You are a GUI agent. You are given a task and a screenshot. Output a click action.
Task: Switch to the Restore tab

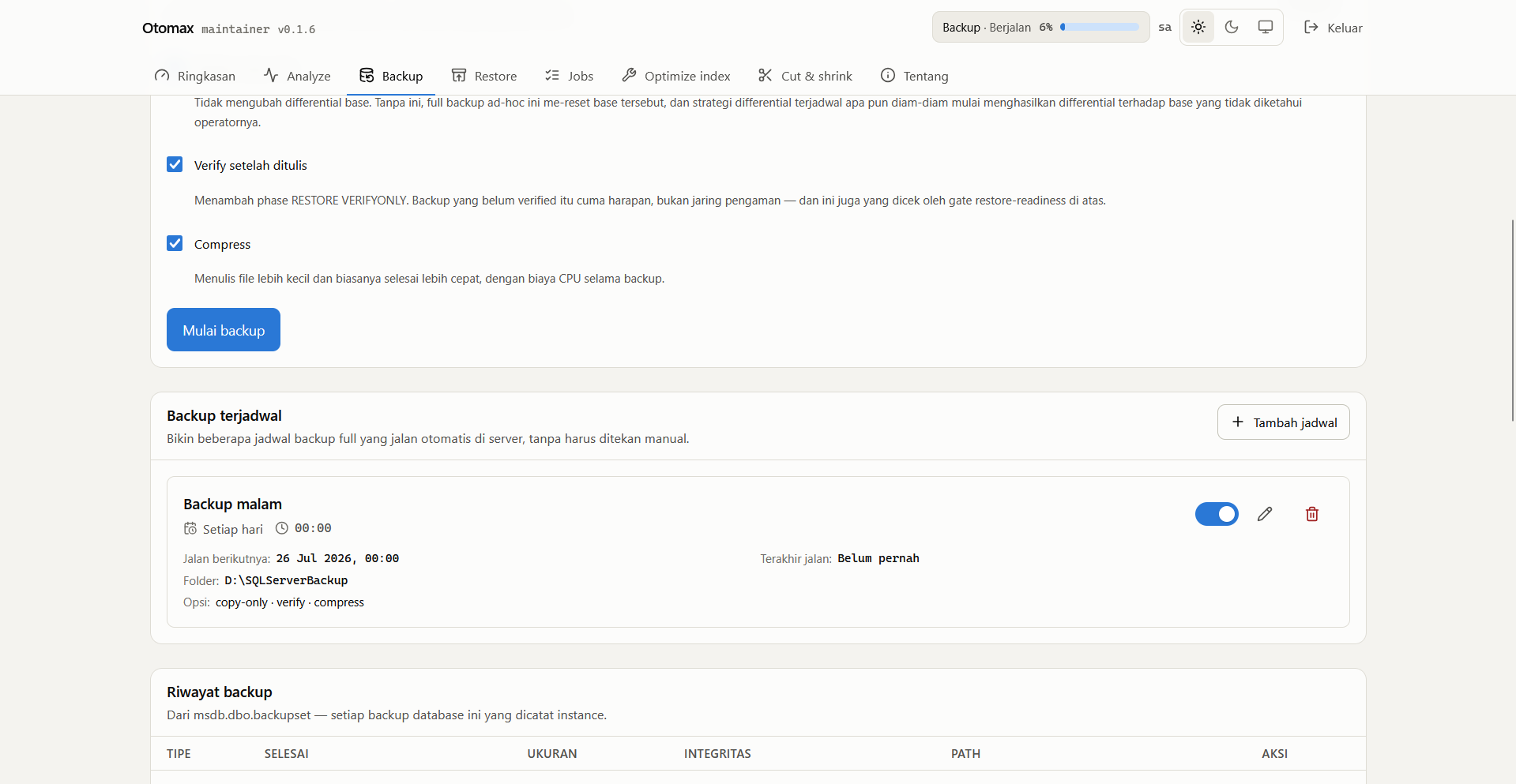point(484,76)
